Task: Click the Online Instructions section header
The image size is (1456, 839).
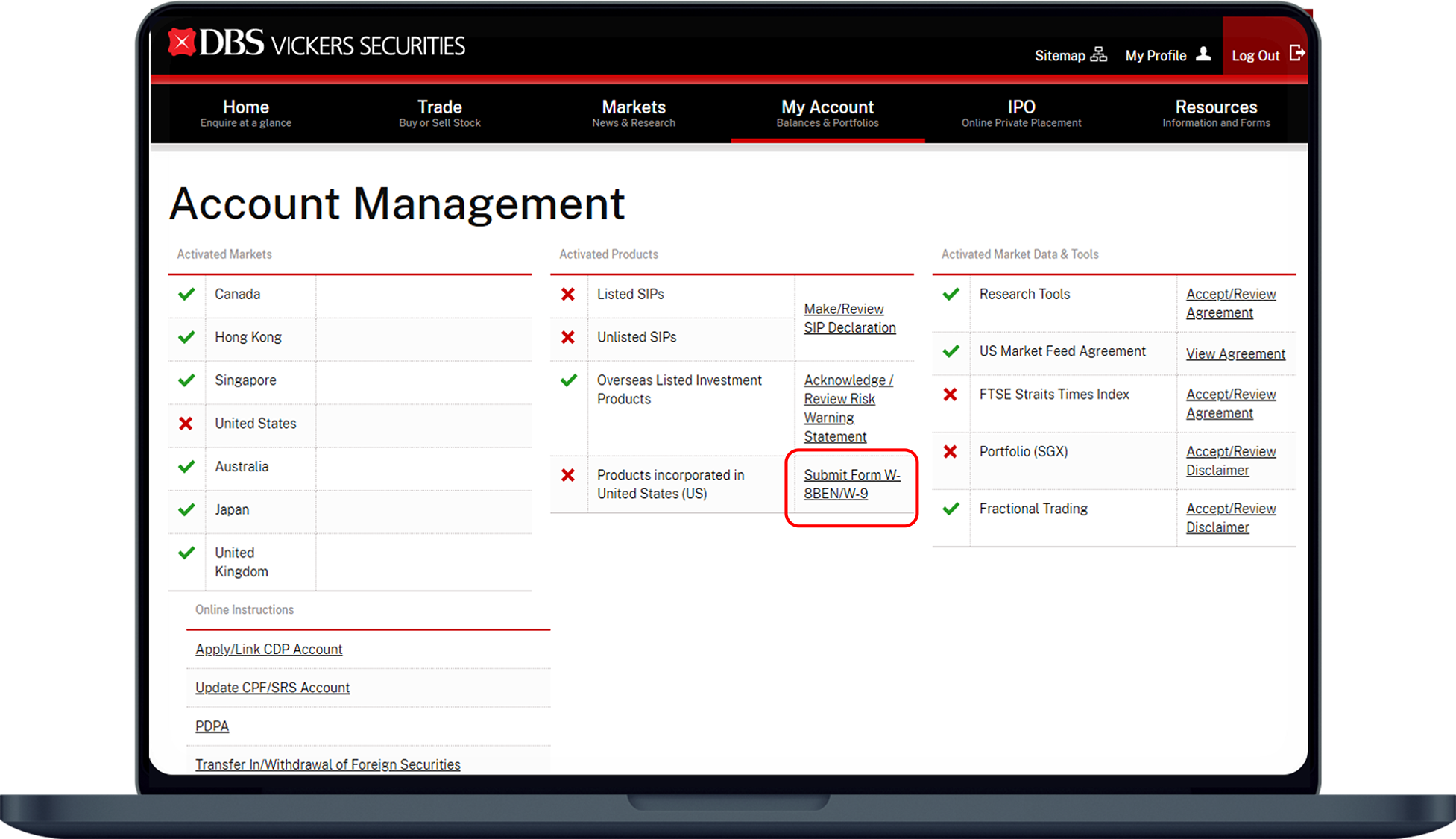Action: (245, 610)
